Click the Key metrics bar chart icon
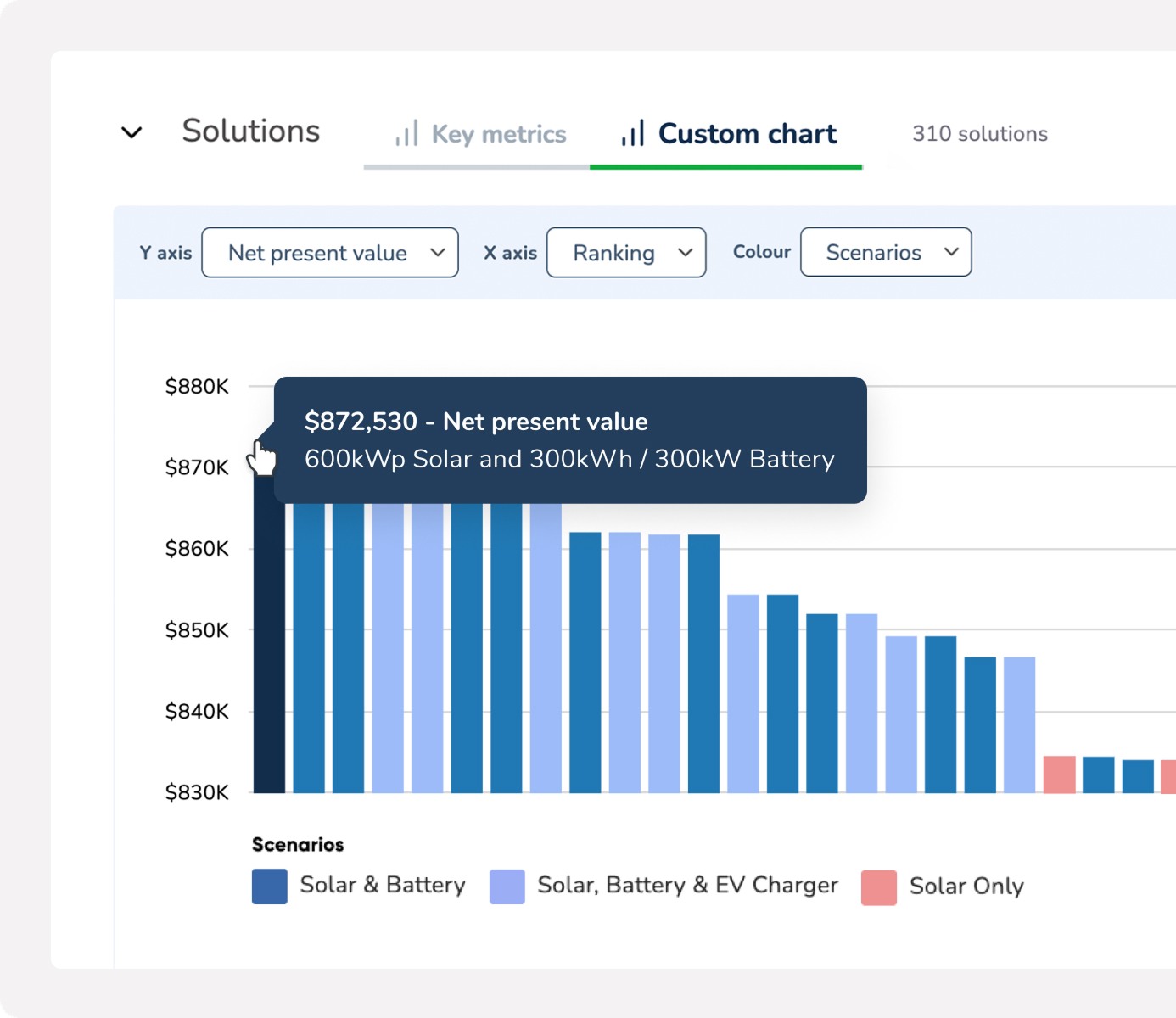The height and width of the screenshot is (1018, 1176). [x=406, y=133]
